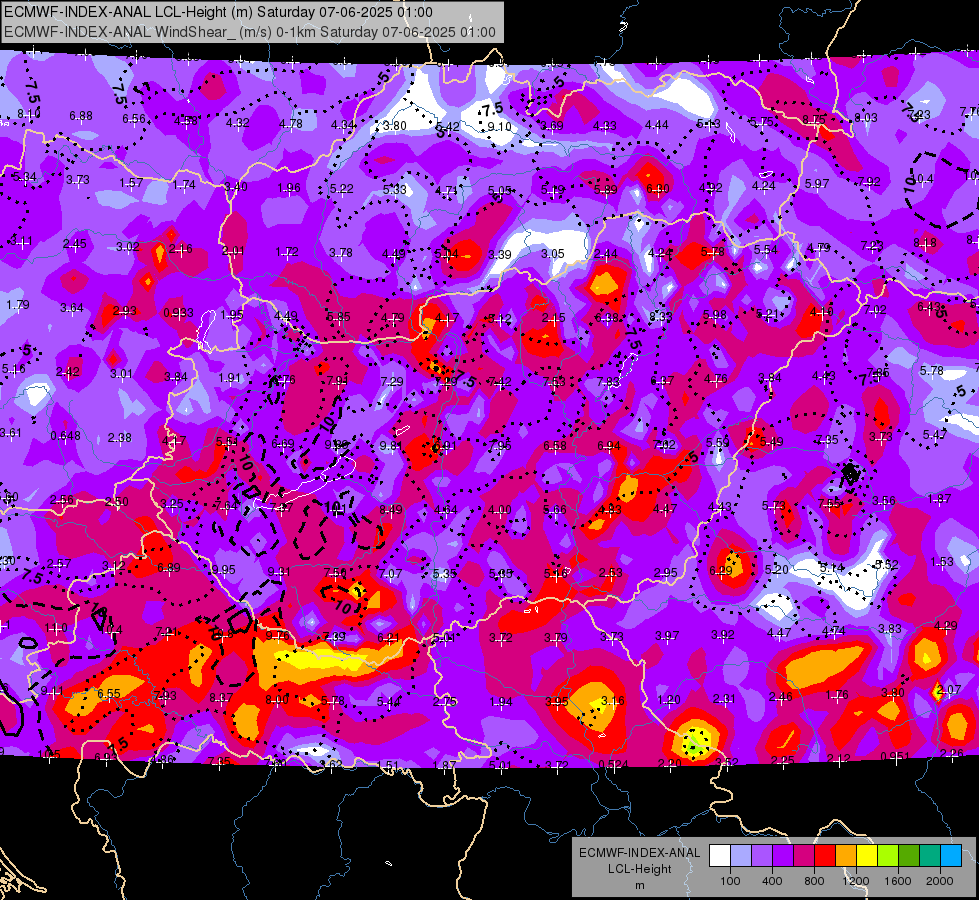The width and height of the screenshot is (979, 900).
Task: Click the wind shear value 6.88
Action: coord(81,116)
